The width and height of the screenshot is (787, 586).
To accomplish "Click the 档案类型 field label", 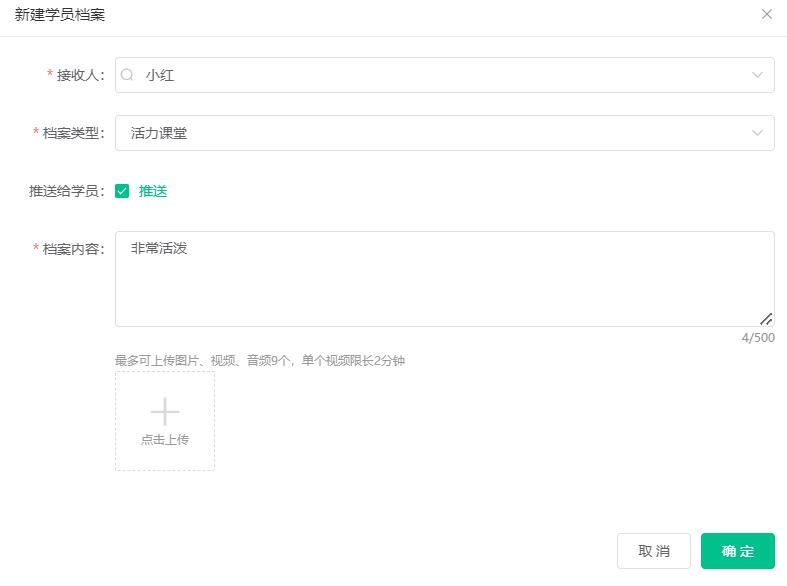I will point(73,133).
